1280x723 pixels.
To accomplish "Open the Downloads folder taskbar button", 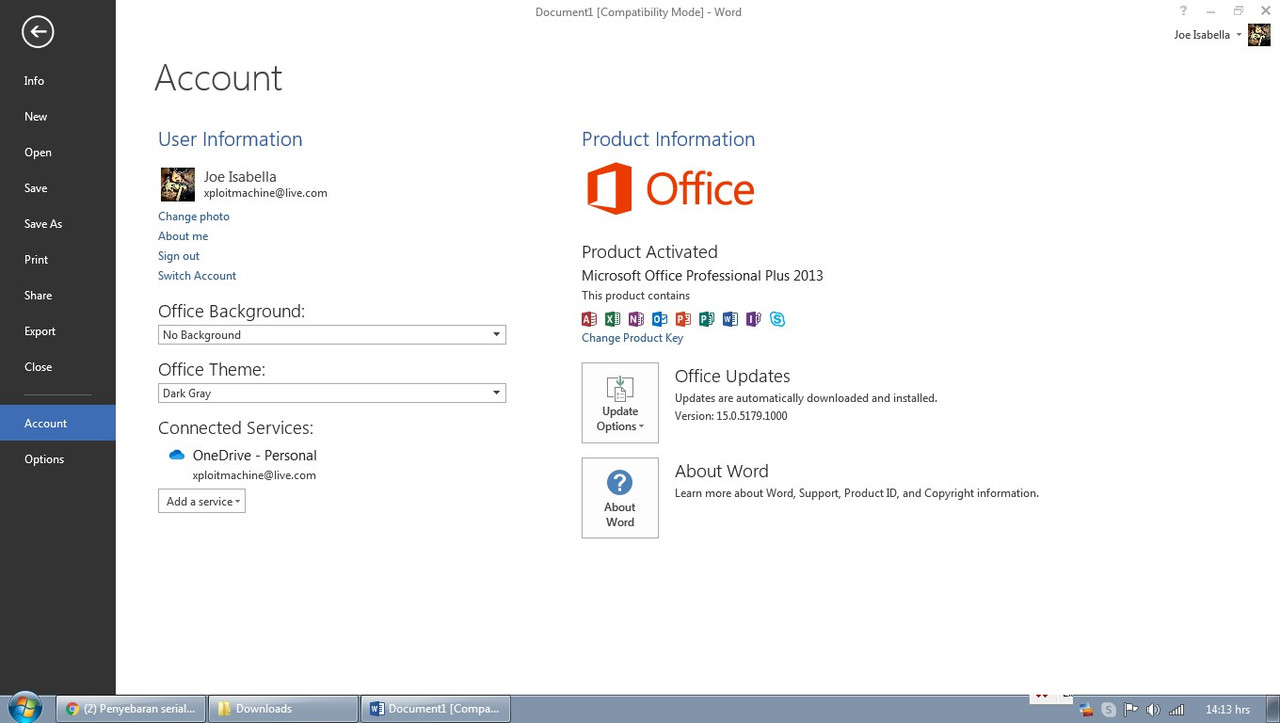I will 283,709.
